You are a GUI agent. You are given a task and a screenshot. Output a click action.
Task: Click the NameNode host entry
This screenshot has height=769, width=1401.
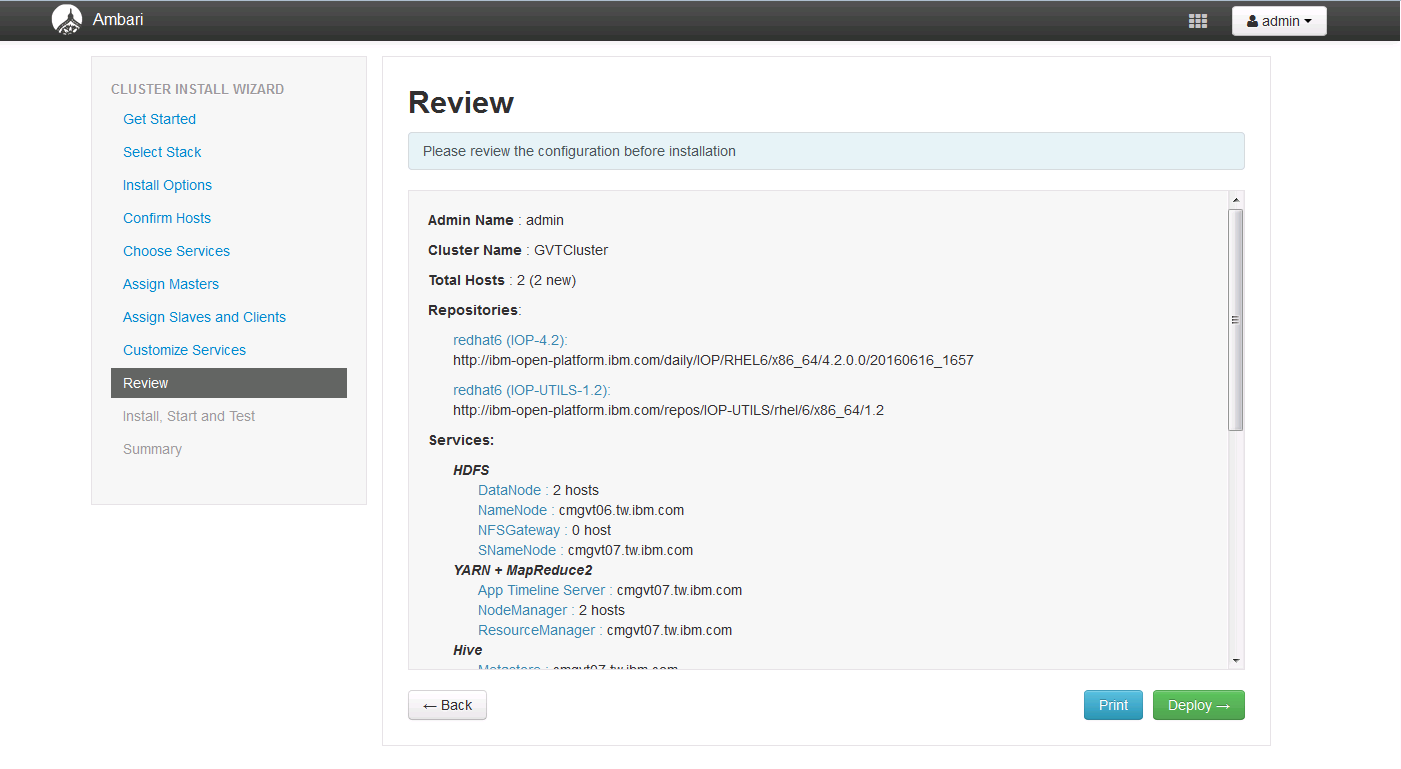coord(581,510)
